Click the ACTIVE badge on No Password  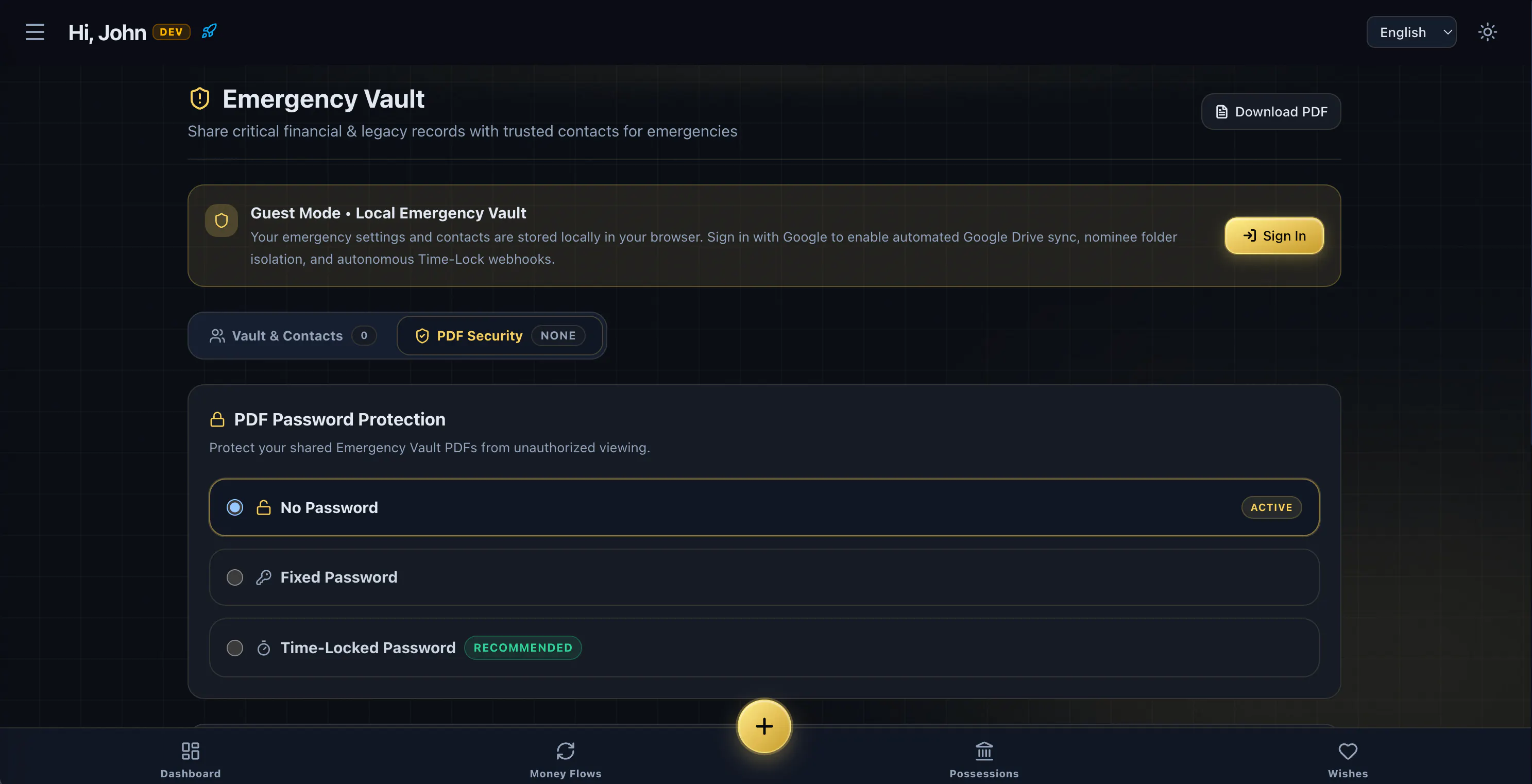click(x=1271, y=507)
